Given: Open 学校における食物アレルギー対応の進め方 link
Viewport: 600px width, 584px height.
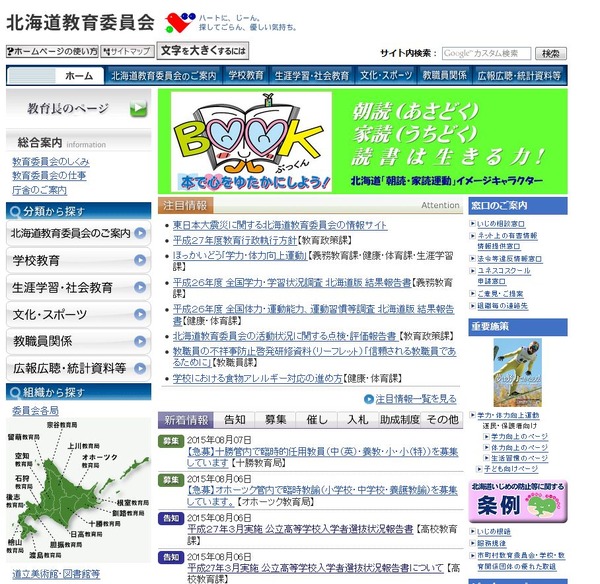Looking at the screenshot, I should point(257,378).
